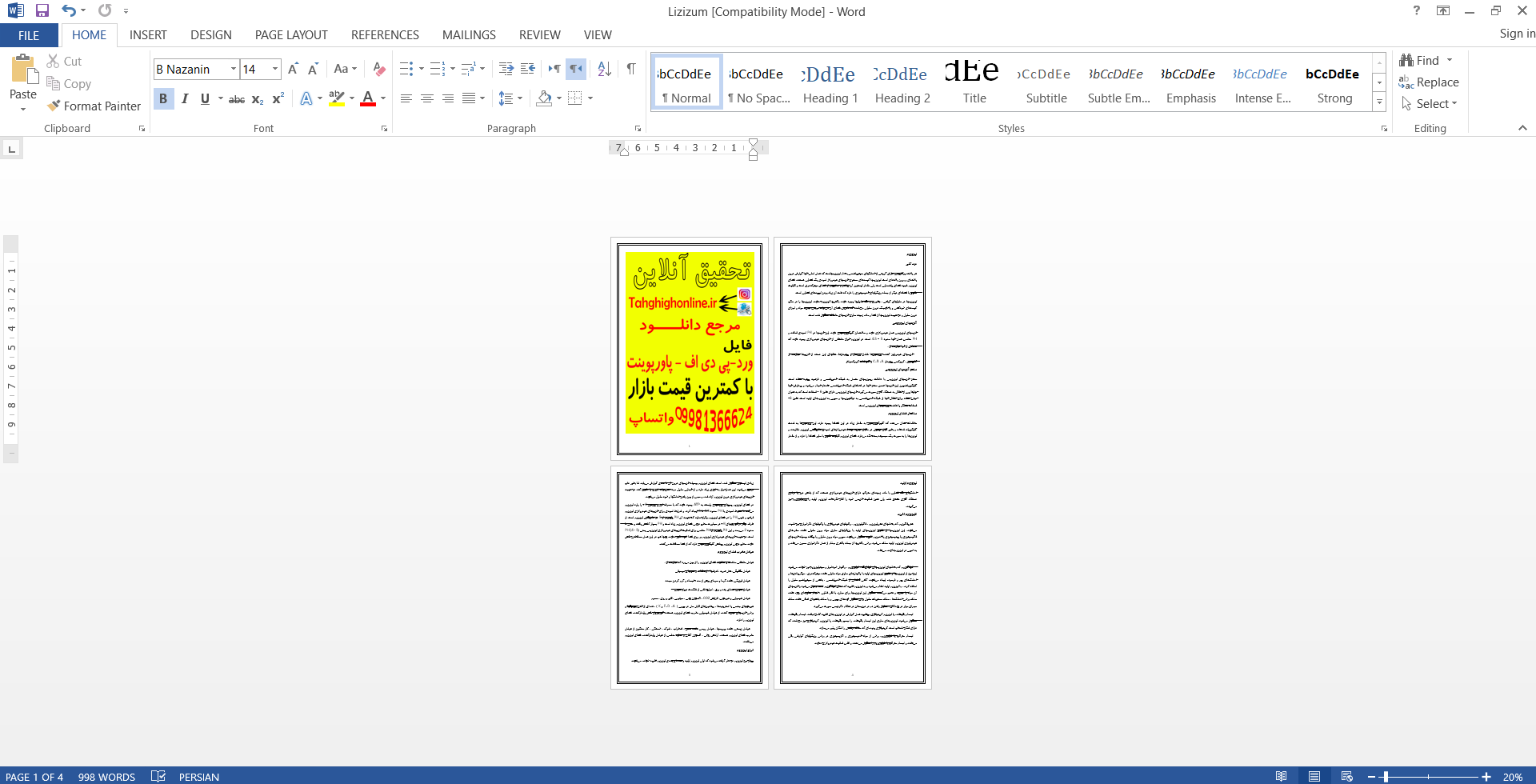Expand the Bullets list dropdown
1536x784 pixels.
point(422,69)
